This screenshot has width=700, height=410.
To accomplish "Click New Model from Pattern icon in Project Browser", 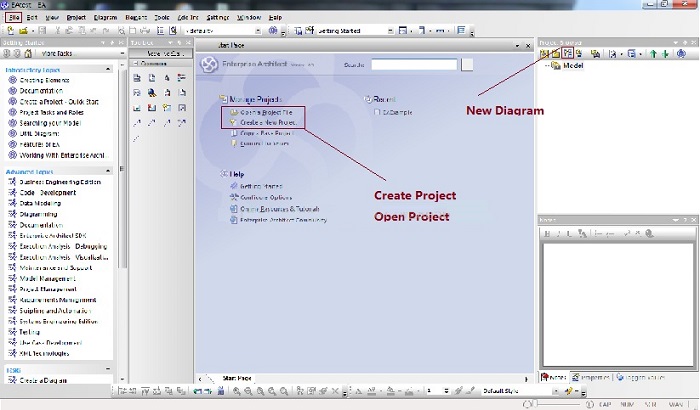I will 544,54.
